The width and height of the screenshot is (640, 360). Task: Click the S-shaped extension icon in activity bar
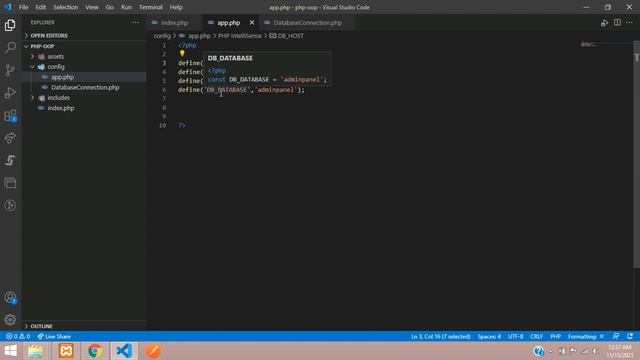[x=10, y=160]
